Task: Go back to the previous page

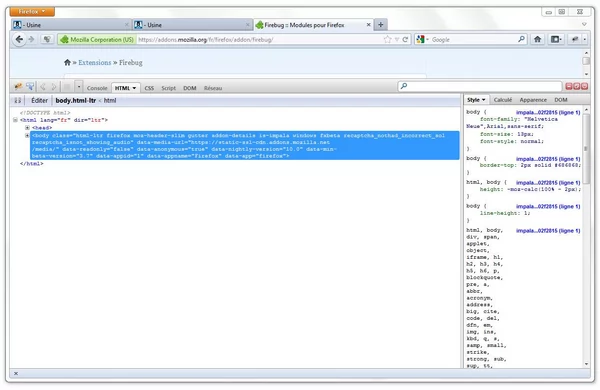Action: (x=19, y=39)
